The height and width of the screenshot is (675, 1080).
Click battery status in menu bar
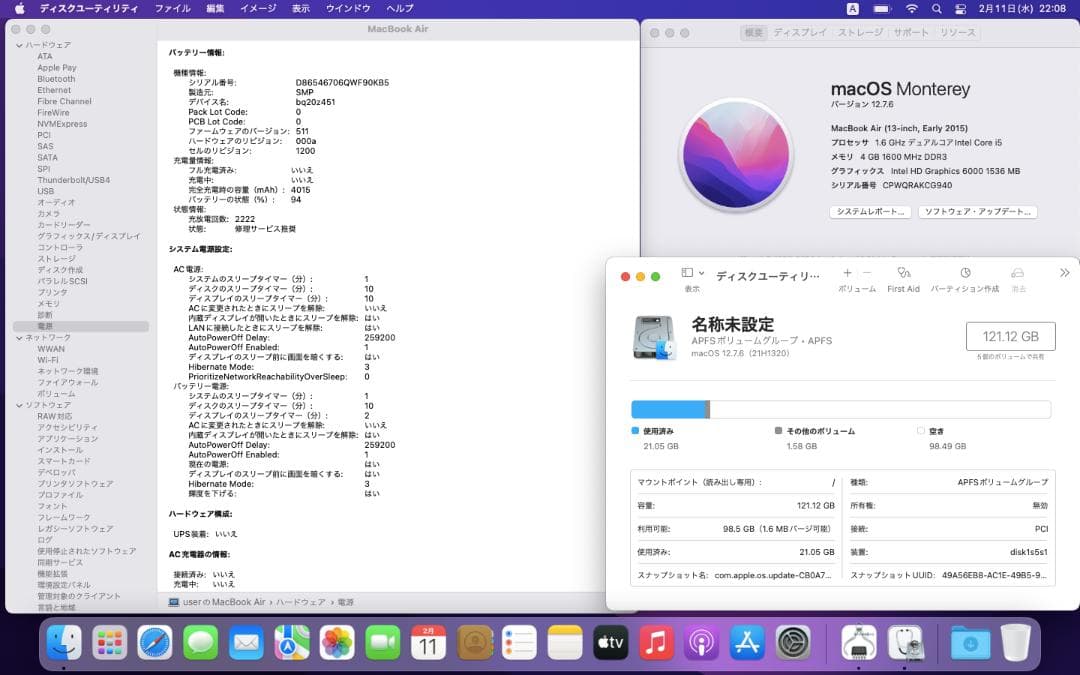pyautogui.click(x=882, y=9)
